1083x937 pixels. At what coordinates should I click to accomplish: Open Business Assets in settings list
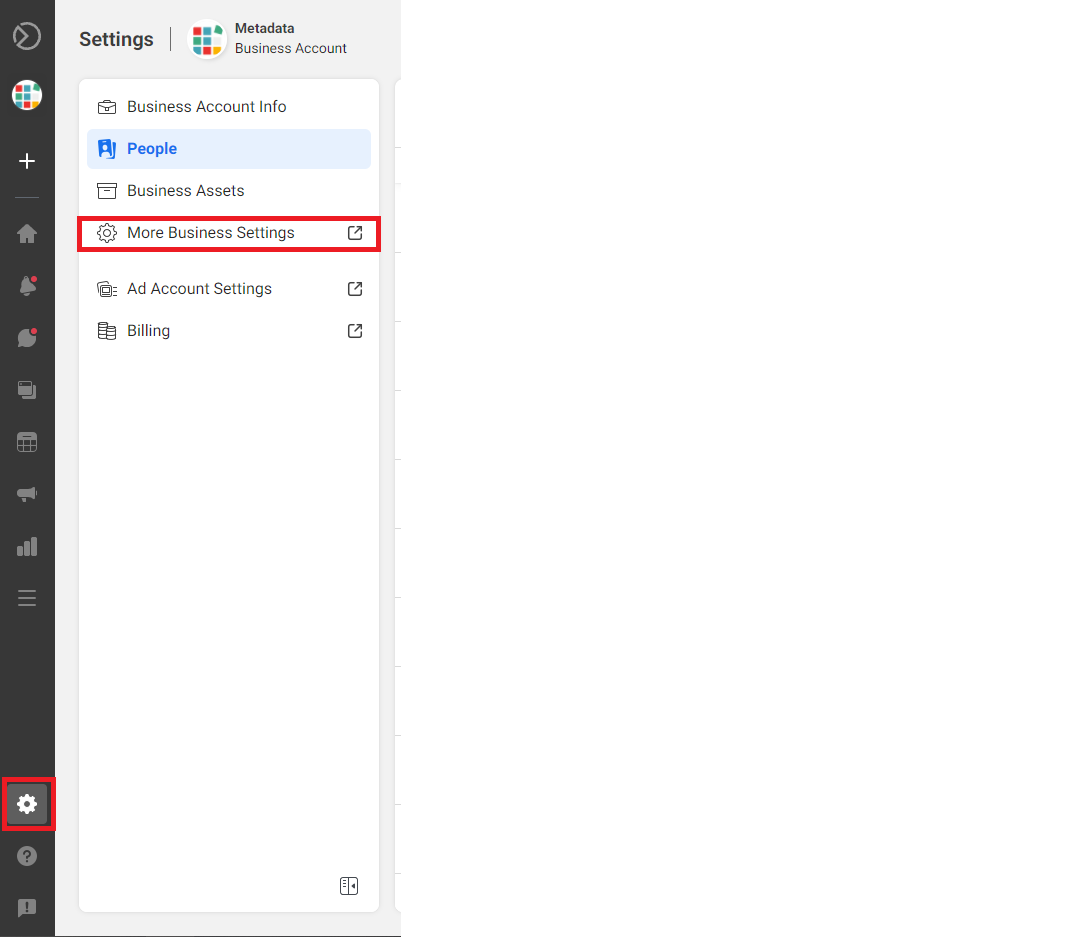[x=185, y=191]
